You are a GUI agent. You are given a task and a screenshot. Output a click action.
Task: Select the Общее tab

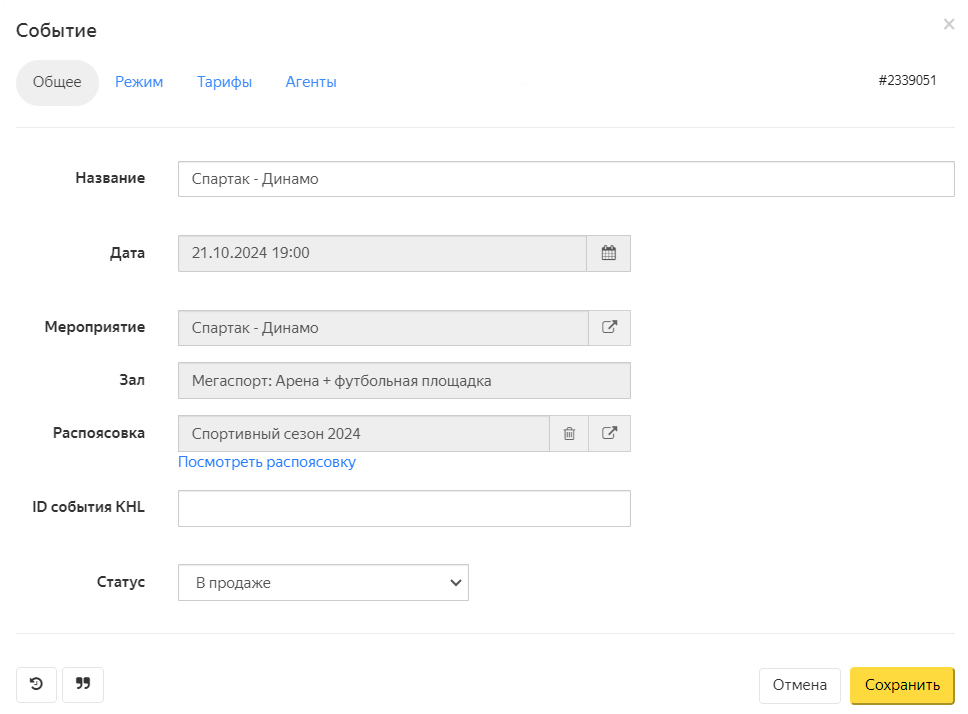57,82
